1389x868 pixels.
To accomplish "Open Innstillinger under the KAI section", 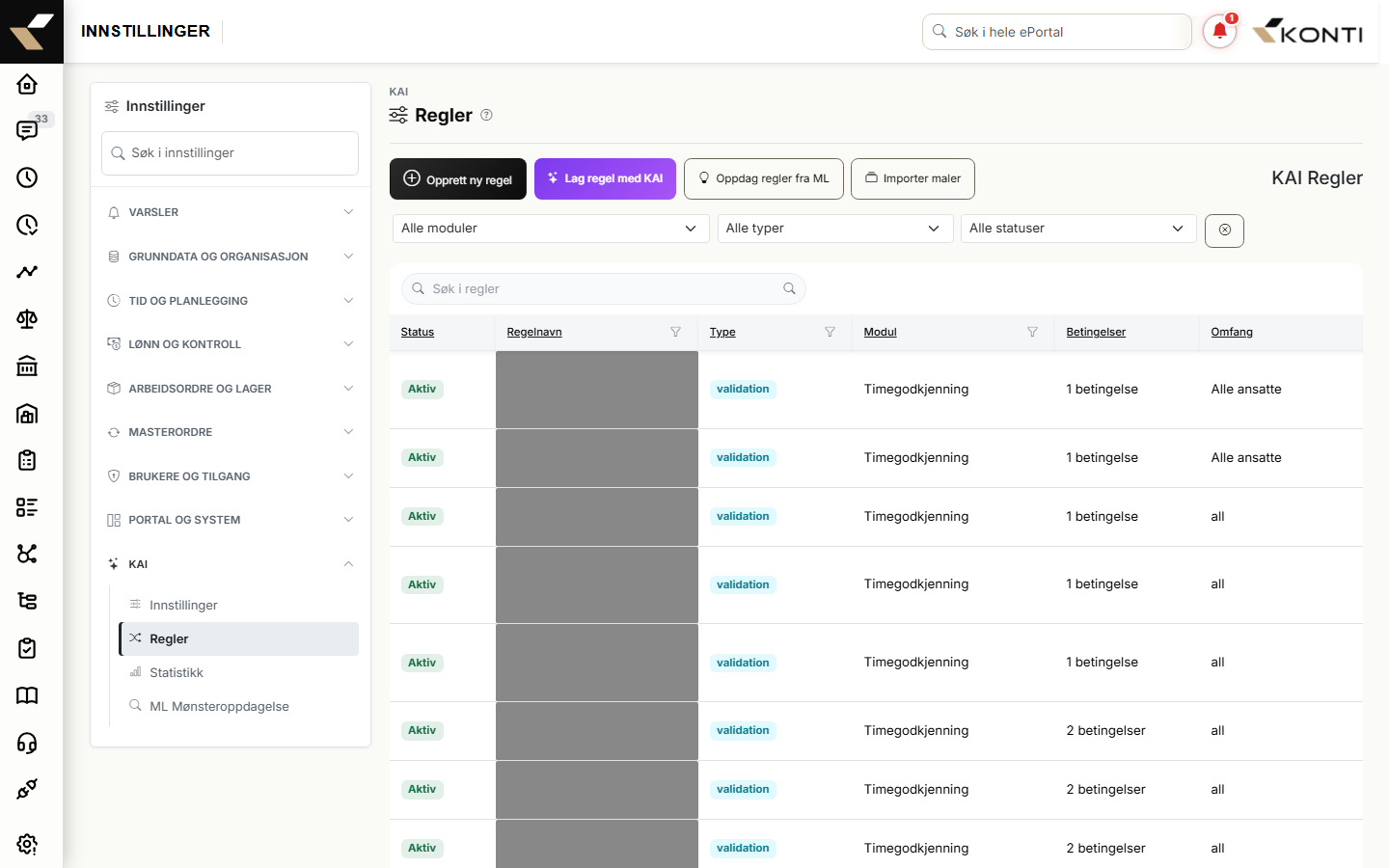I will [x=238, y=605].
